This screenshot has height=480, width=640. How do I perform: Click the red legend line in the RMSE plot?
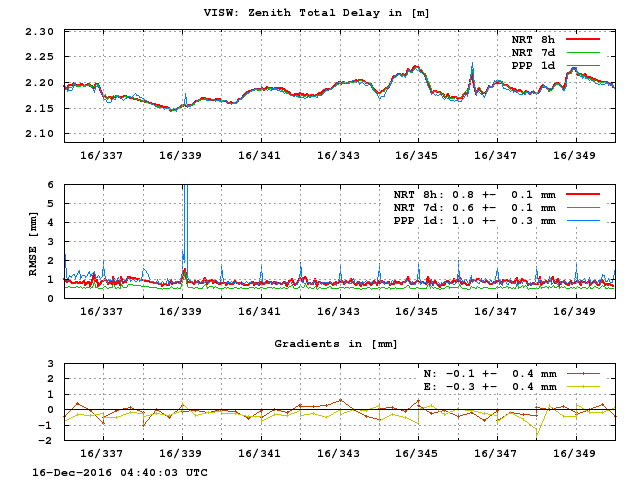[x=583, y=194]
